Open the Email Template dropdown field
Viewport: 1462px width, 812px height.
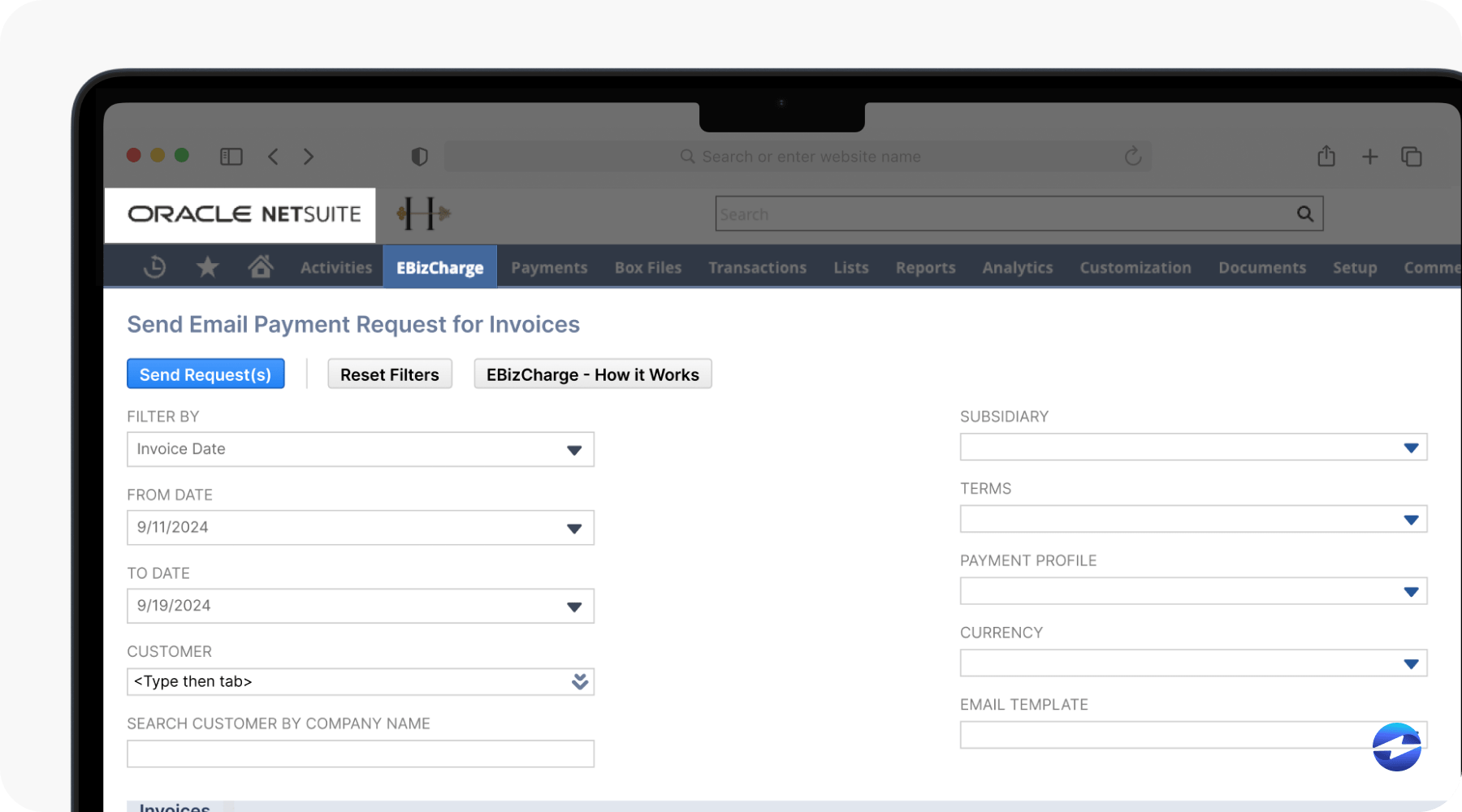click(1193, 735)
